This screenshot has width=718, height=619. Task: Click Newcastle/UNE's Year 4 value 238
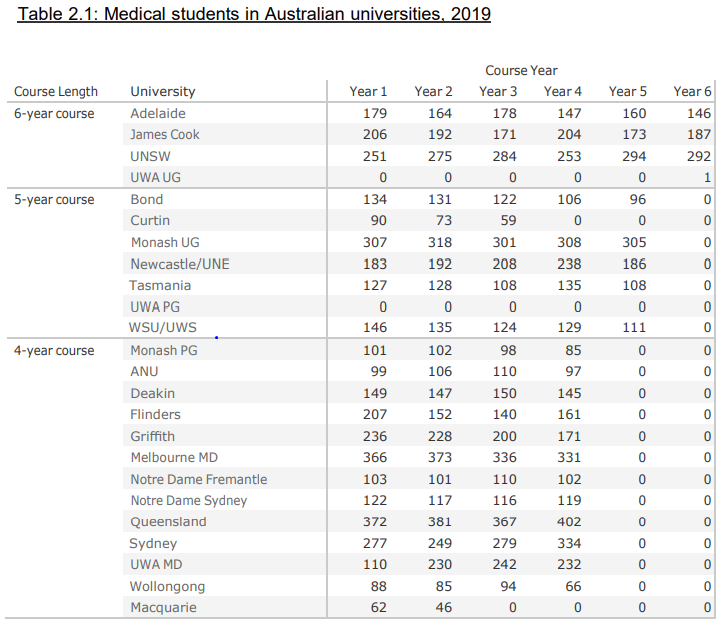[569, 264]
